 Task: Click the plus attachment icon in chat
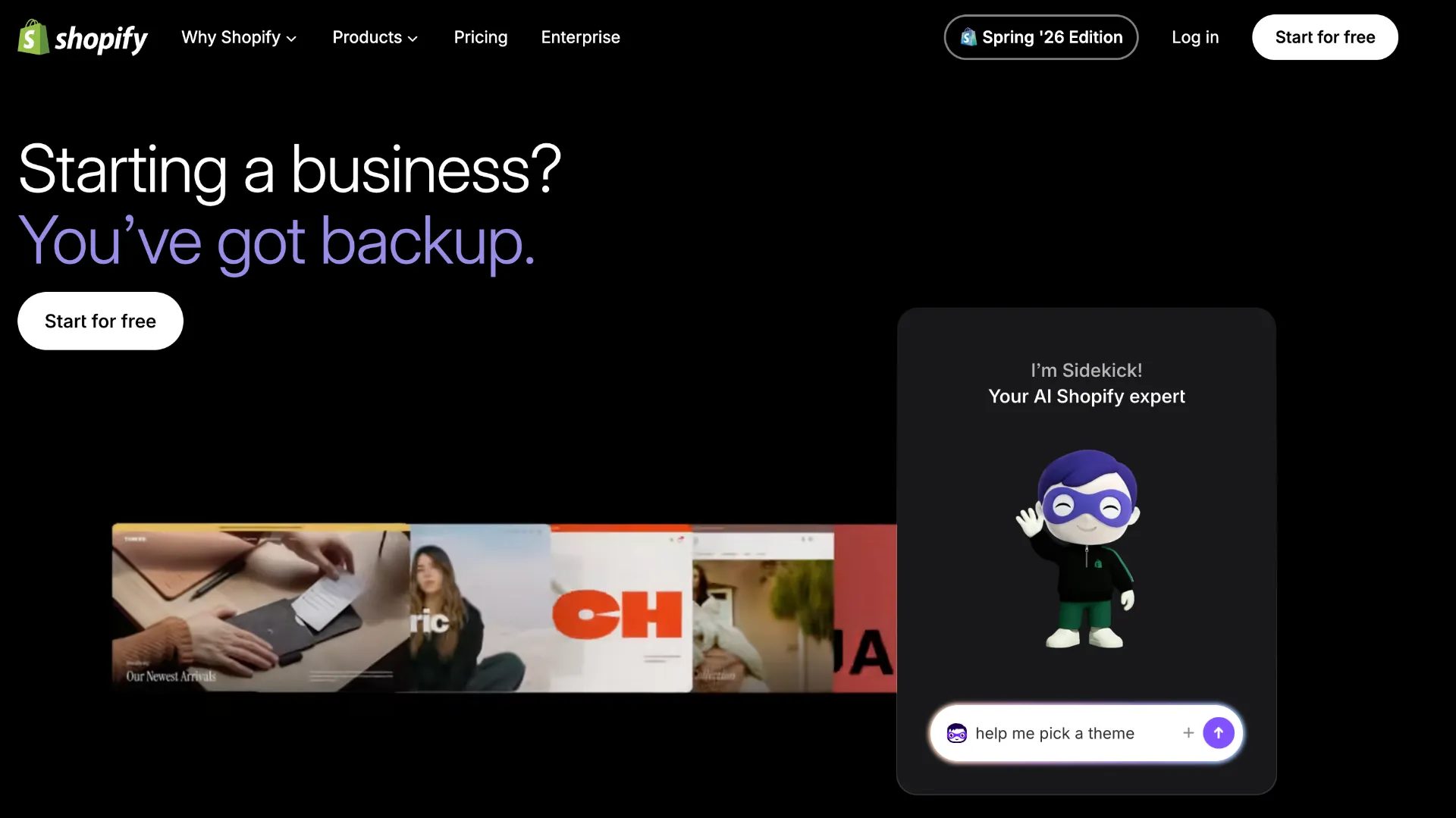point(1188,732)
